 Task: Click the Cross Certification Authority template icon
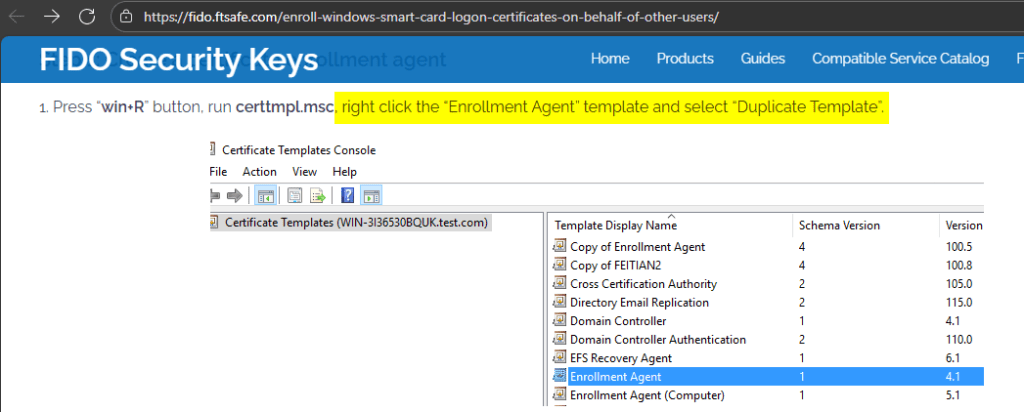coord(559,284)
